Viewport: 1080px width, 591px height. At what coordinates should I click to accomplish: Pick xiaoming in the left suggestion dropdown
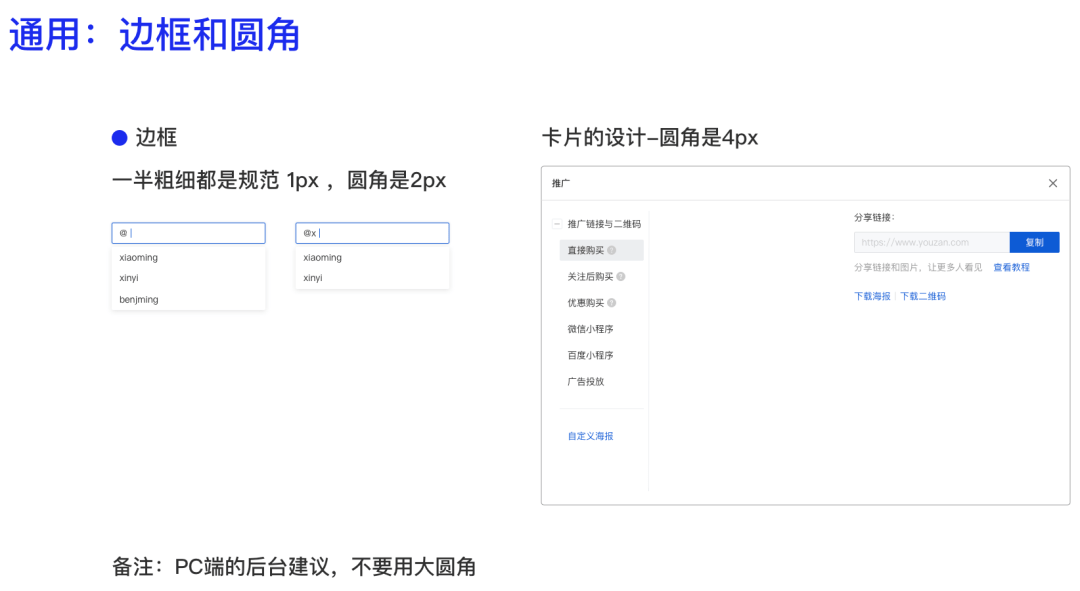tap(139, 257)
